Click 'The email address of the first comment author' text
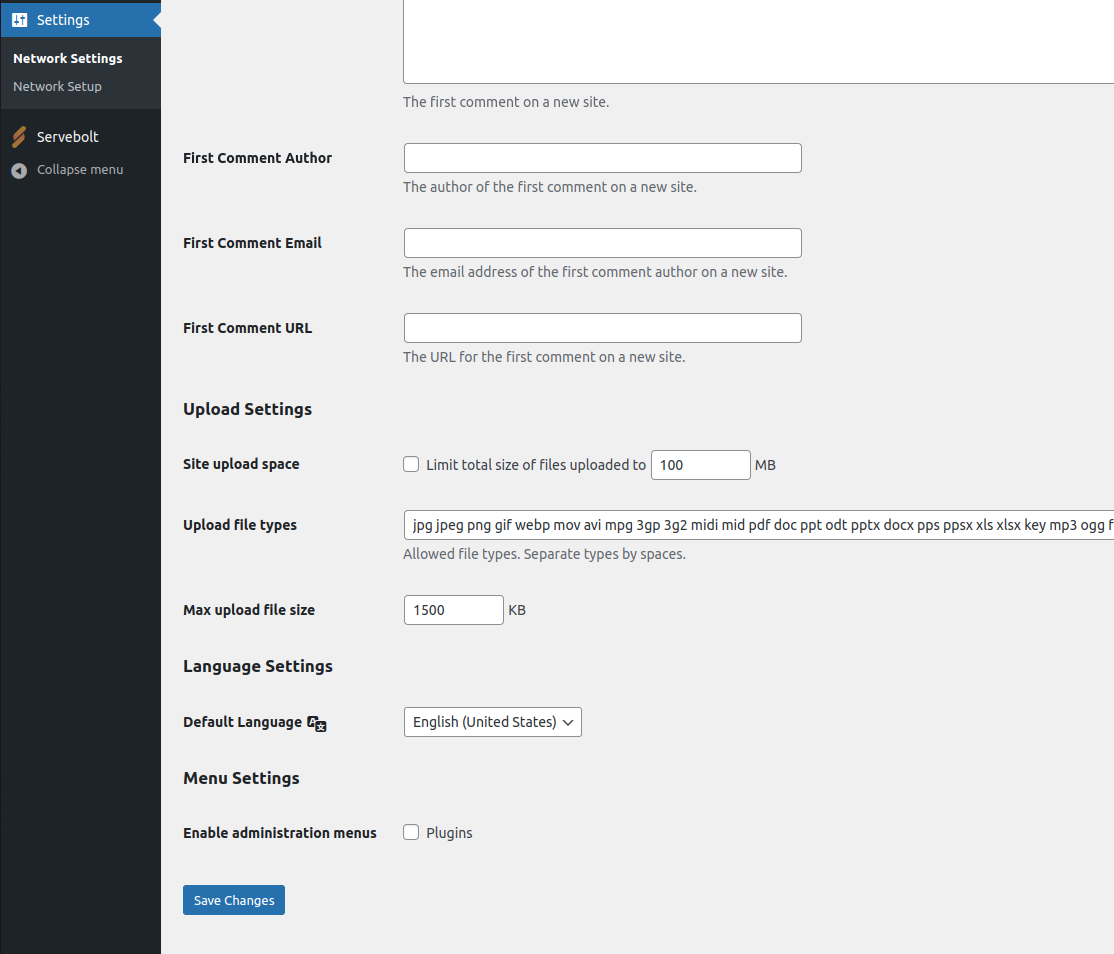The height and width of the screenshot is (954, 1114). click(595, 272)
